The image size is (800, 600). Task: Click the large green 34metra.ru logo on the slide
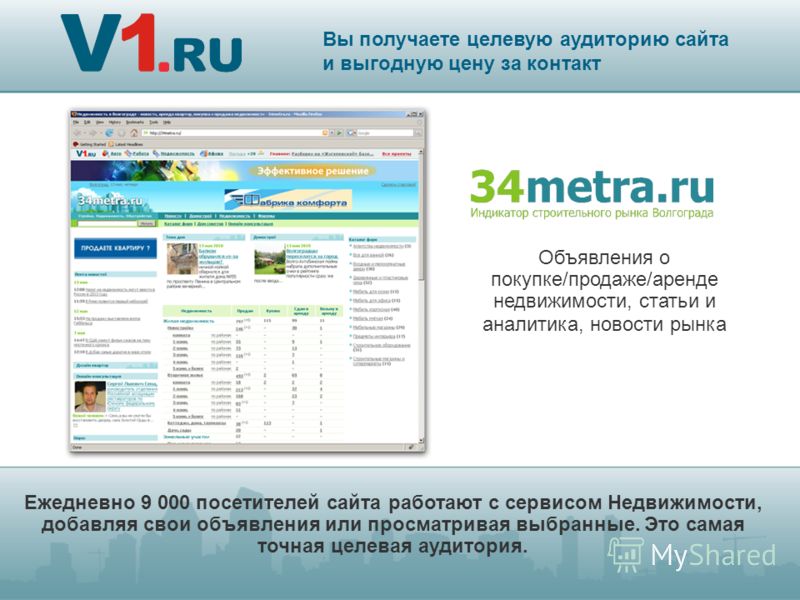pos(592,194)
